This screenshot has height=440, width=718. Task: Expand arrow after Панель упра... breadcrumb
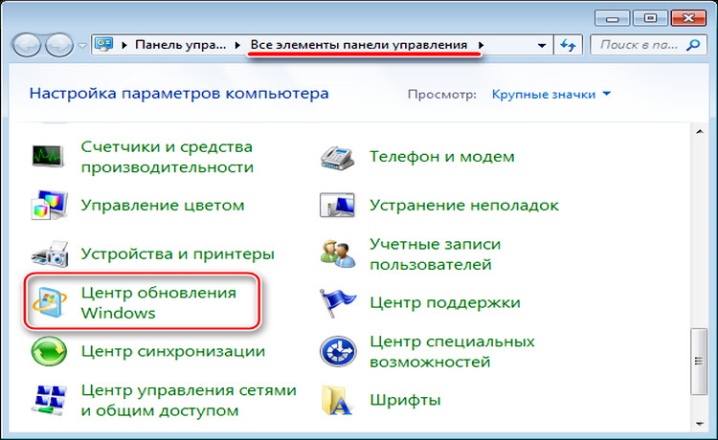pyautogui.click(x=237, y=45)
